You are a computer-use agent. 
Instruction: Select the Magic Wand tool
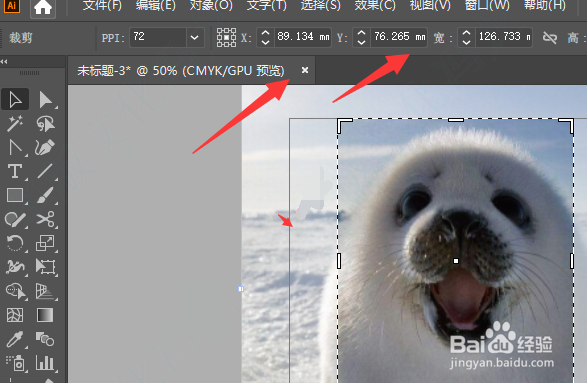pyautogui.click(x=15, y=124)
